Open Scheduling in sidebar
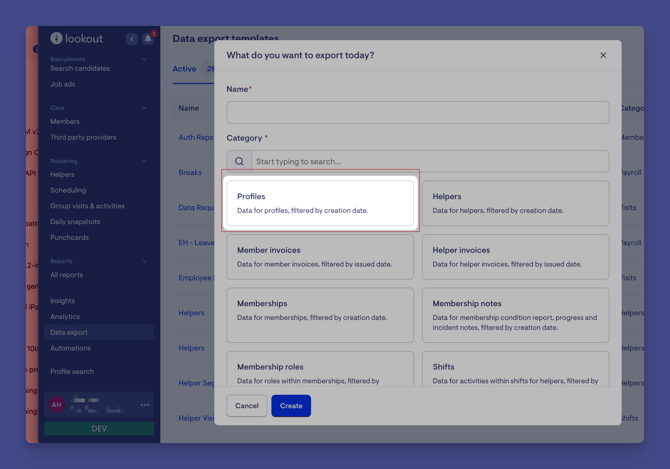This screenshot has width=670, height=469. 68,190
